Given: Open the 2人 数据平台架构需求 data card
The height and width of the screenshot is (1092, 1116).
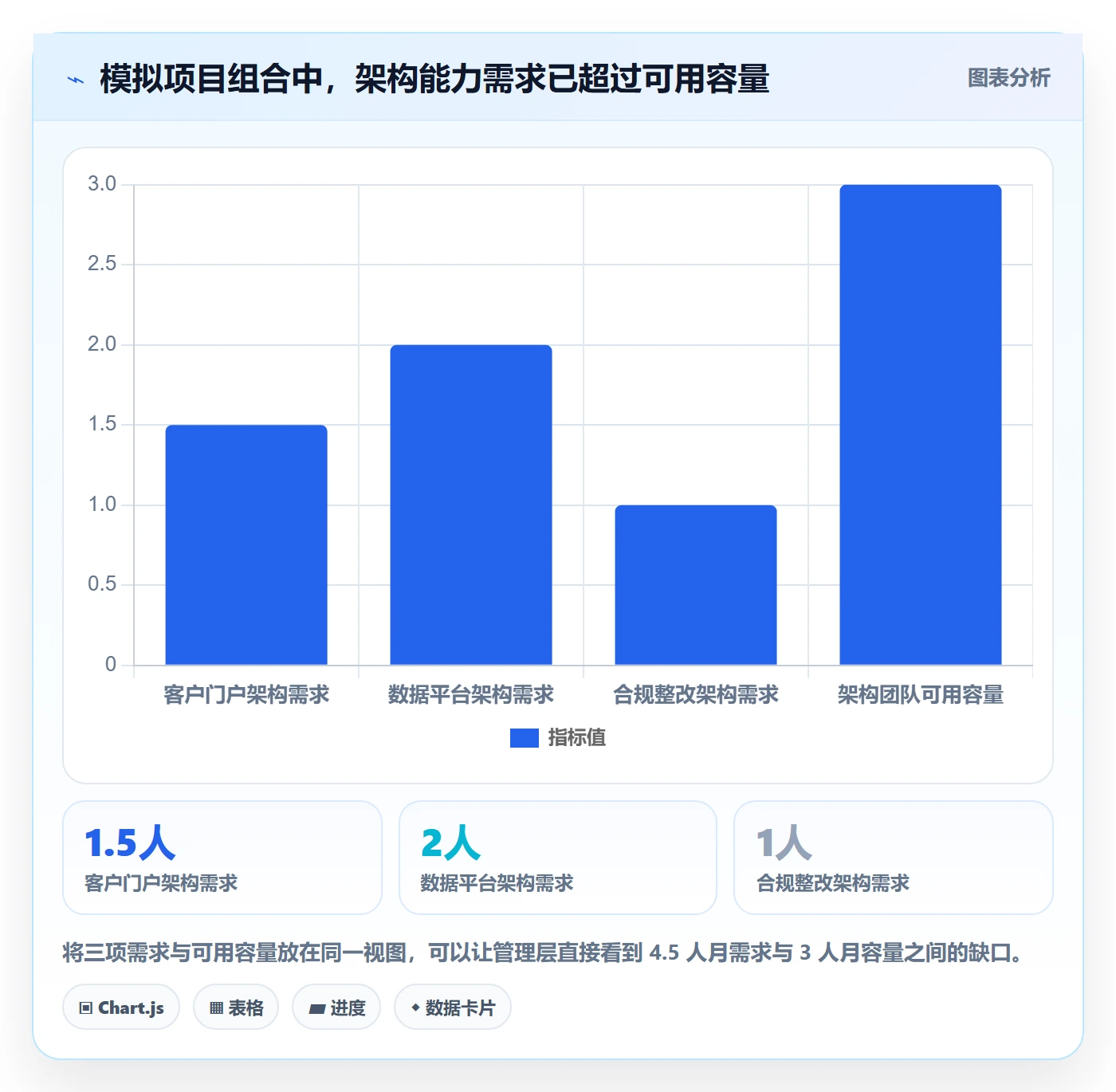Looking at the screenshot, I should (558, 858).
